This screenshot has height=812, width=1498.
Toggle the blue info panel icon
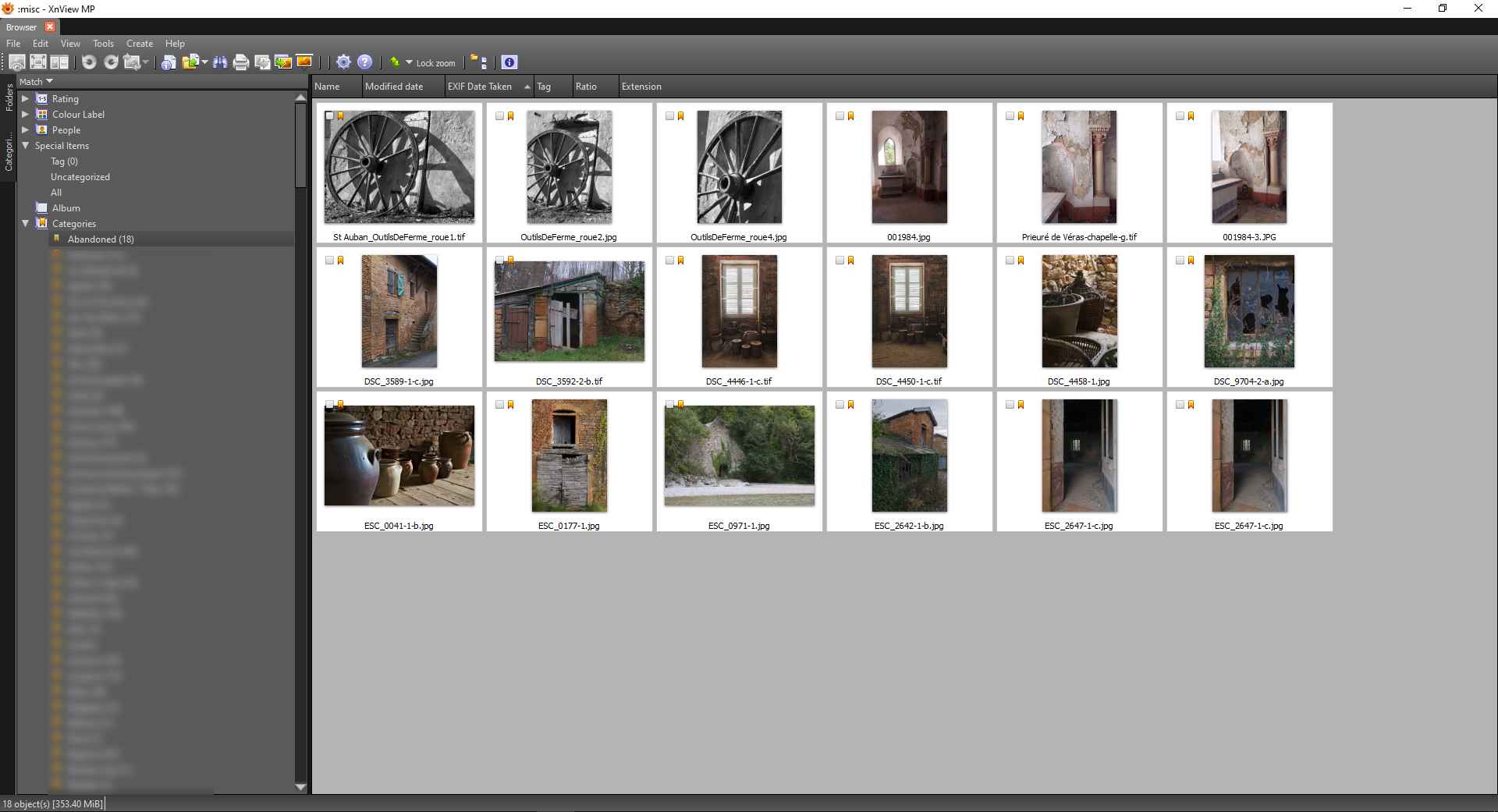point(509,62)
